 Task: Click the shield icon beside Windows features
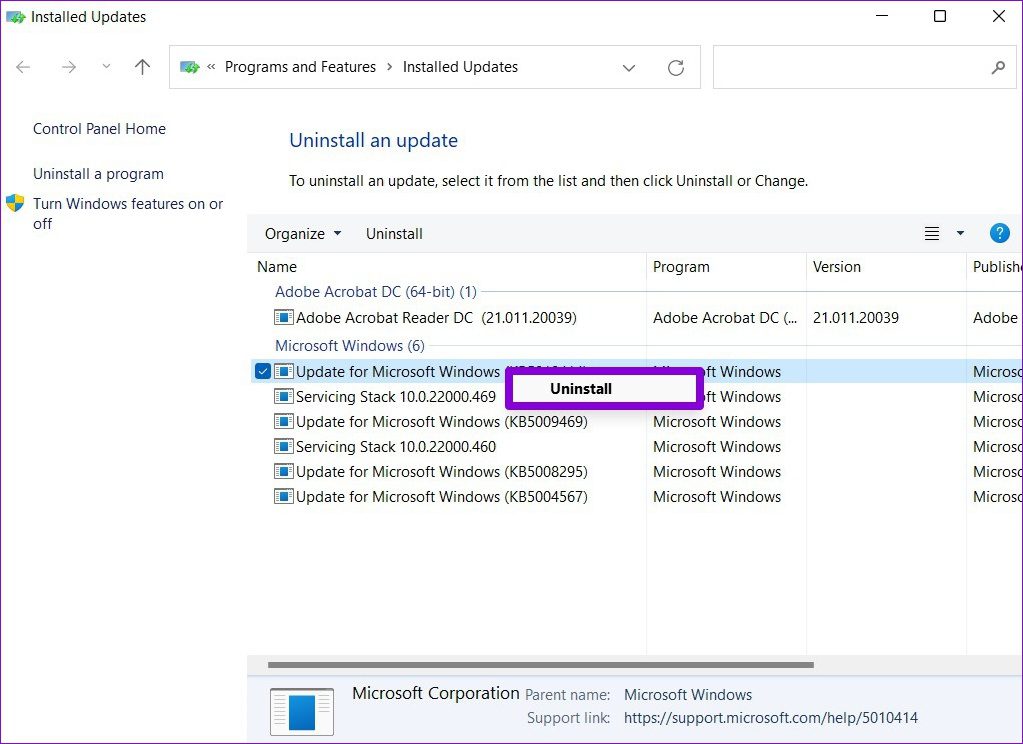(x=15, y=203)
